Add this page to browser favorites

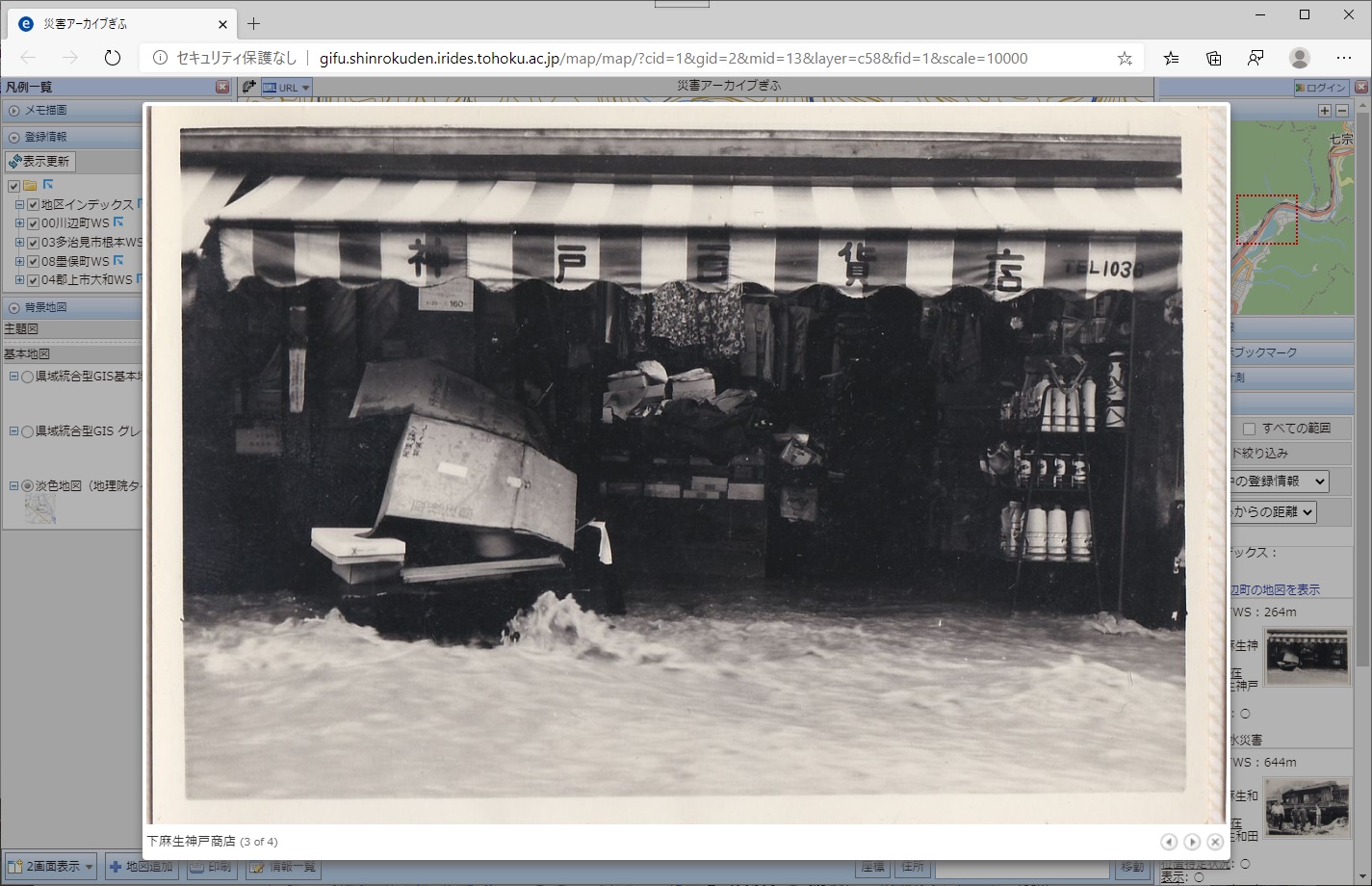(x=1125, y=58)
